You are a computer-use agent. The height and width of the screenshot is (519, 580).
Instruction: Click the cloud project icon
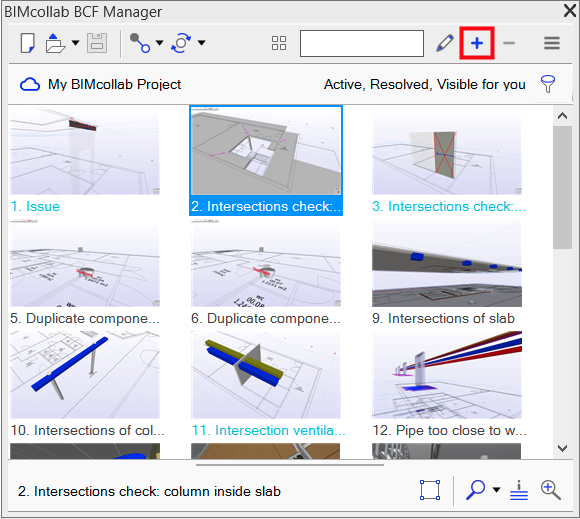30,84
